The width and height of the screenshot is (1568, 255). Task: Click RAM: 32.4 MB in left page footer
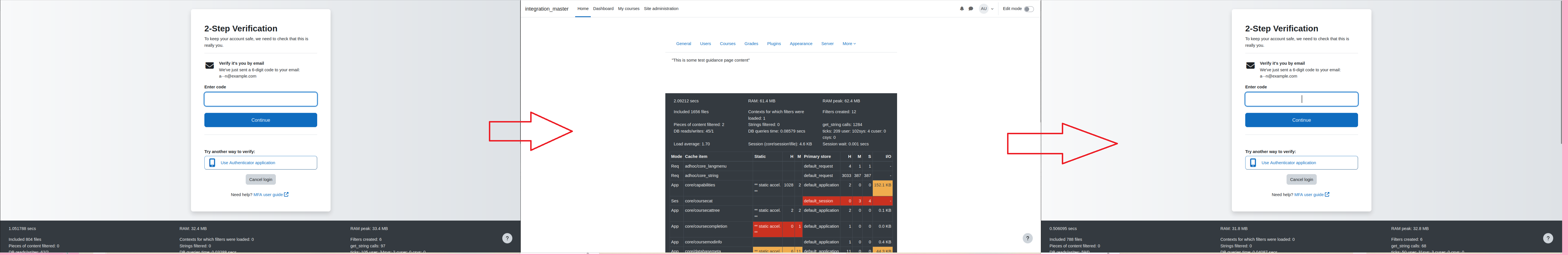pos(193,229)
